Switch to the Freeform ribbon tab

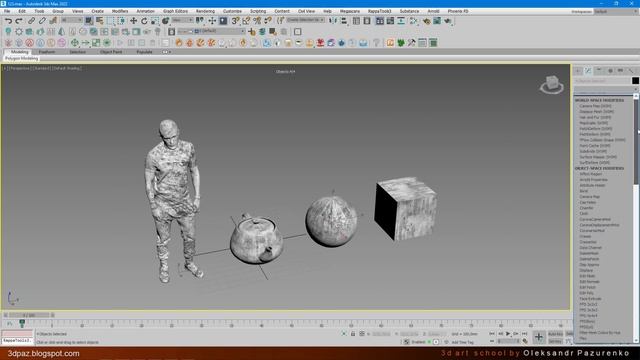pos(47,52)
